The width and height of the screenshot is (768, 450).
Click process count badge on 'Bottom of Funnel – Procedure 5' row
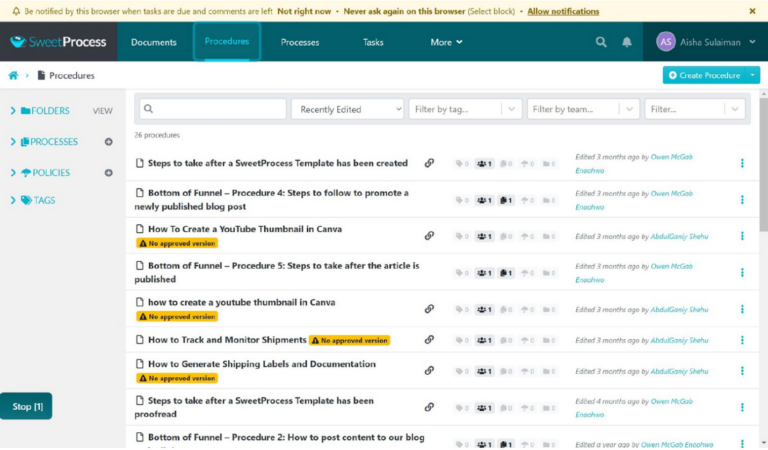506,273
